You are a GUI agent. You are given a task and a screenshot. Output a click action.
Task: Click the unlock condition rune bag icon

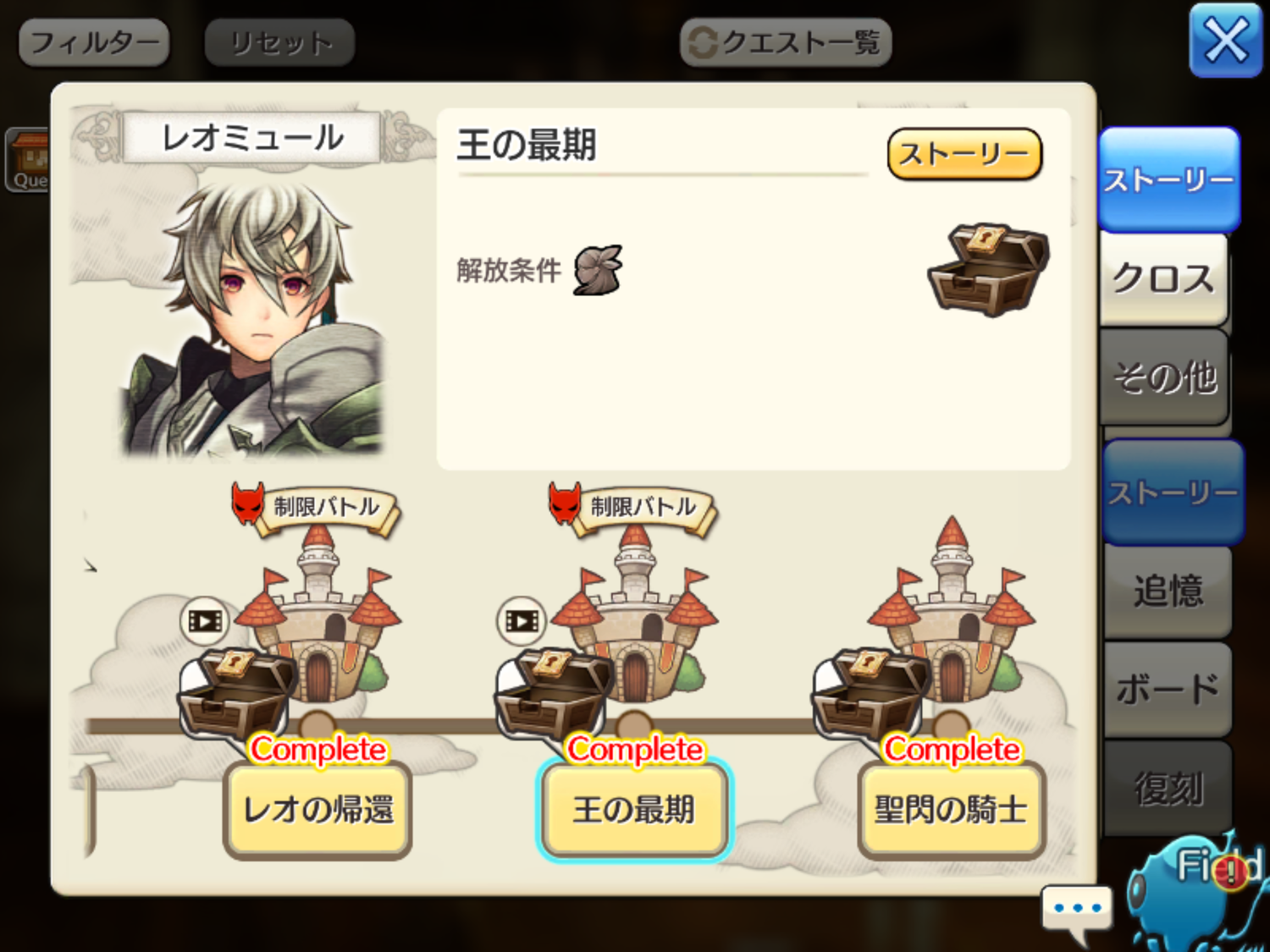pyautogui.click(x=599, y=271)
